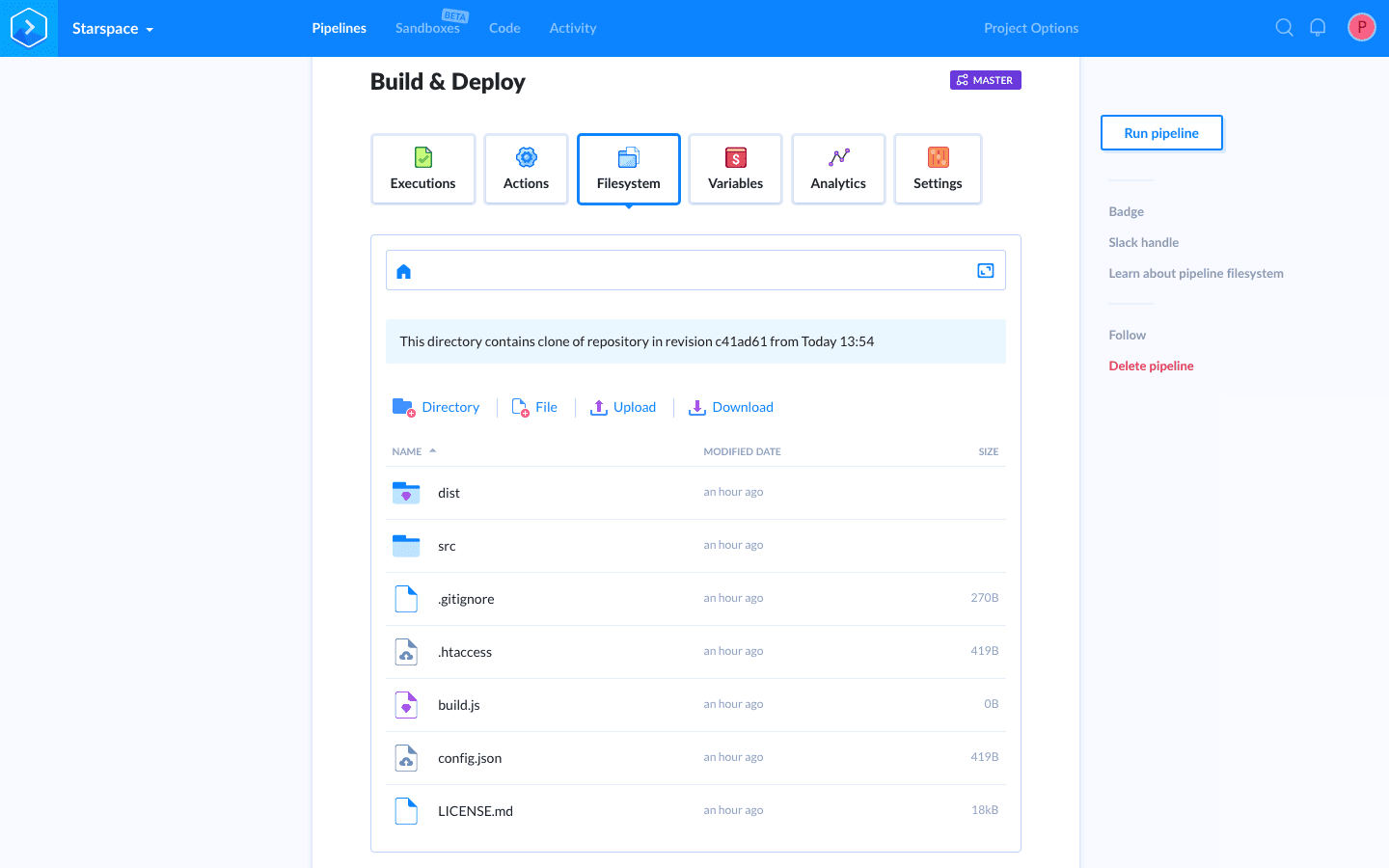The image size is (1389, 868).
Task: Click the home icon in path bar
Action: [x=404, y=272]
